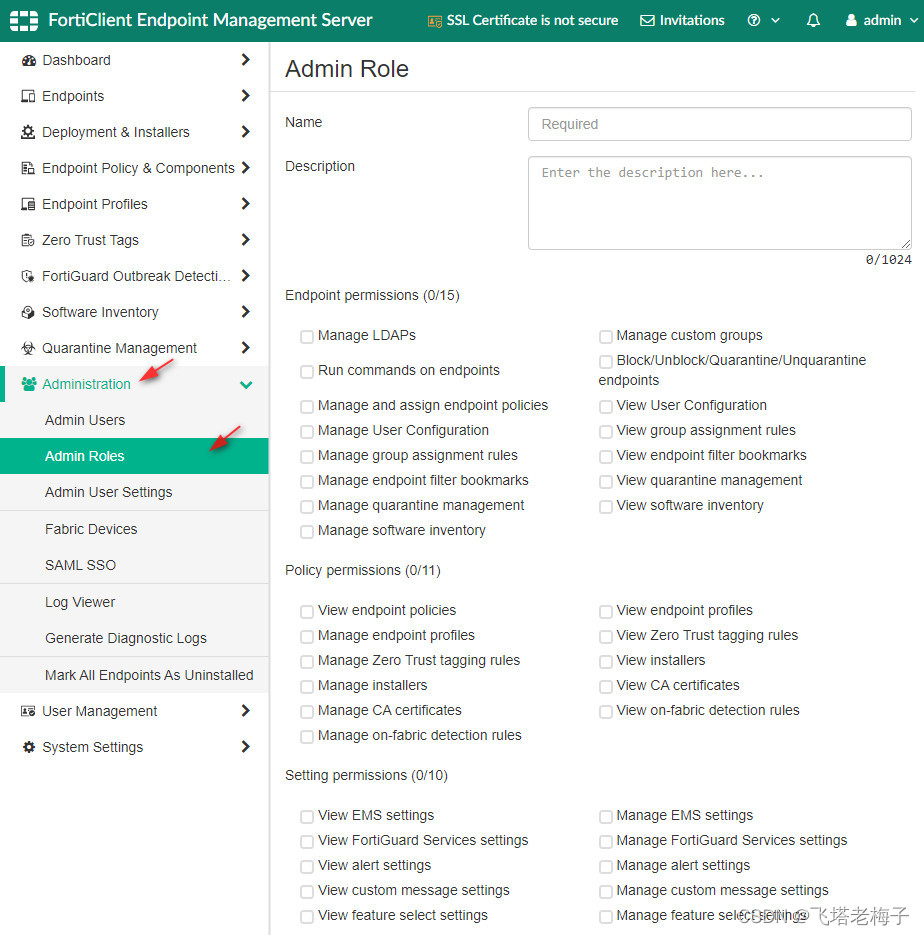Click the Endpoint Policy & Components icon

point(28,168)
